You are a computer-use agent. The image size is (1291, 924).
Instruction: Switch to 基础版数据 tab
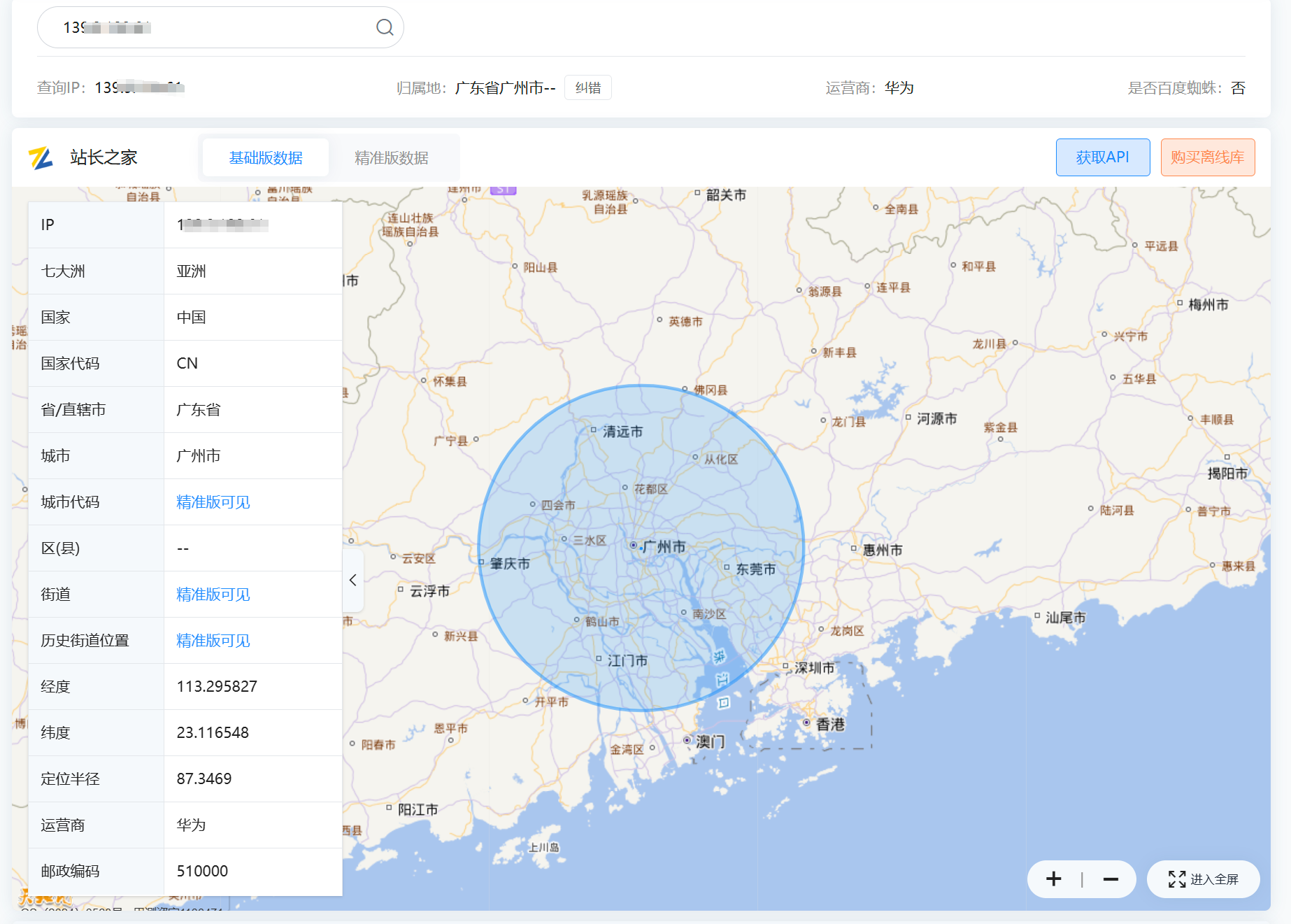pos(266,157)
